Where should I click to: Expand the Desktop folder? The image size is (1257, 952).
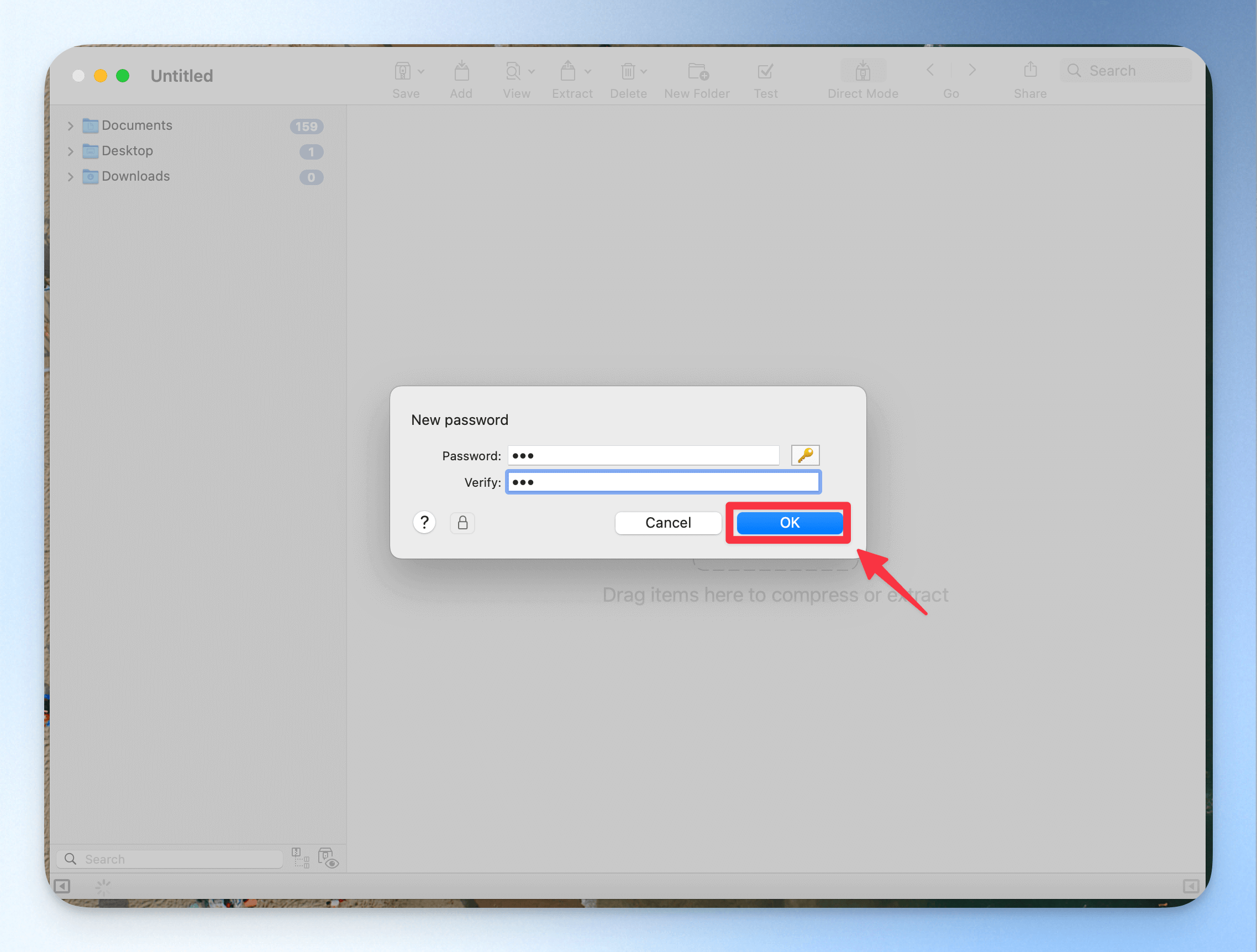pos(71,151)
